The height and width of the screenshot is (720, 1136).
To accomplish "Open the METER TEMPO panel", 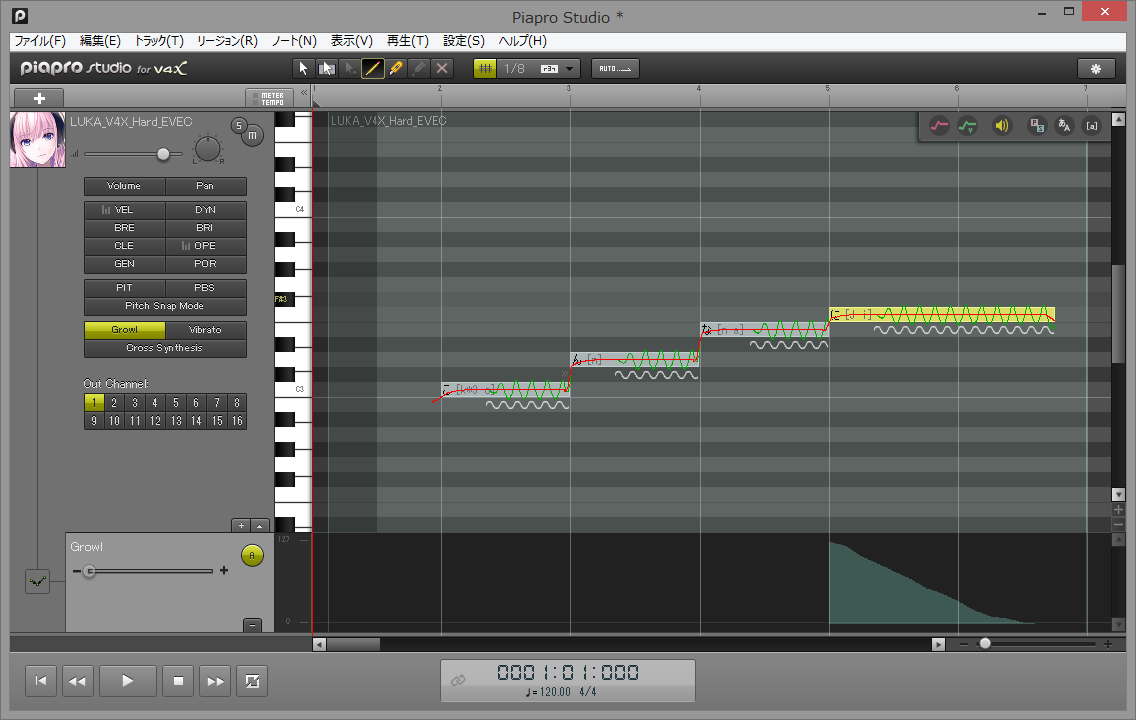I will pyautogui.click(x=270, y=98).
